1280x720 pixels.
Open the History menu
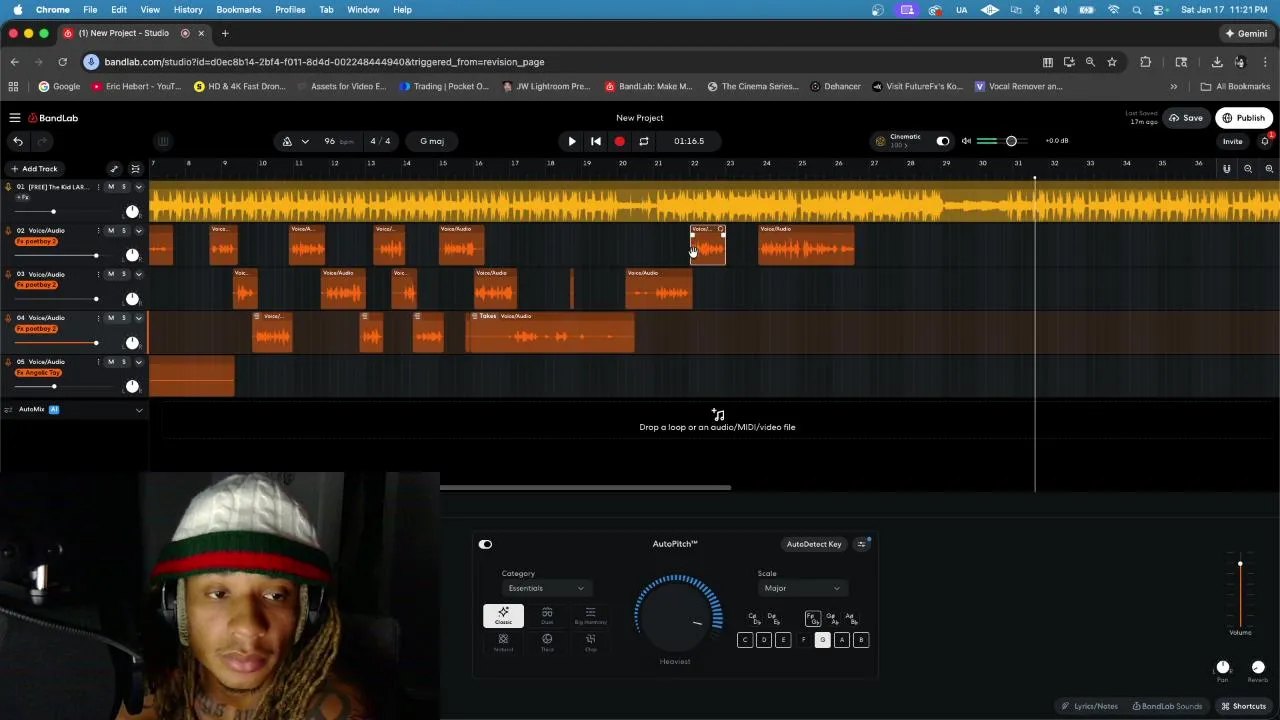(x=188, y=9)
